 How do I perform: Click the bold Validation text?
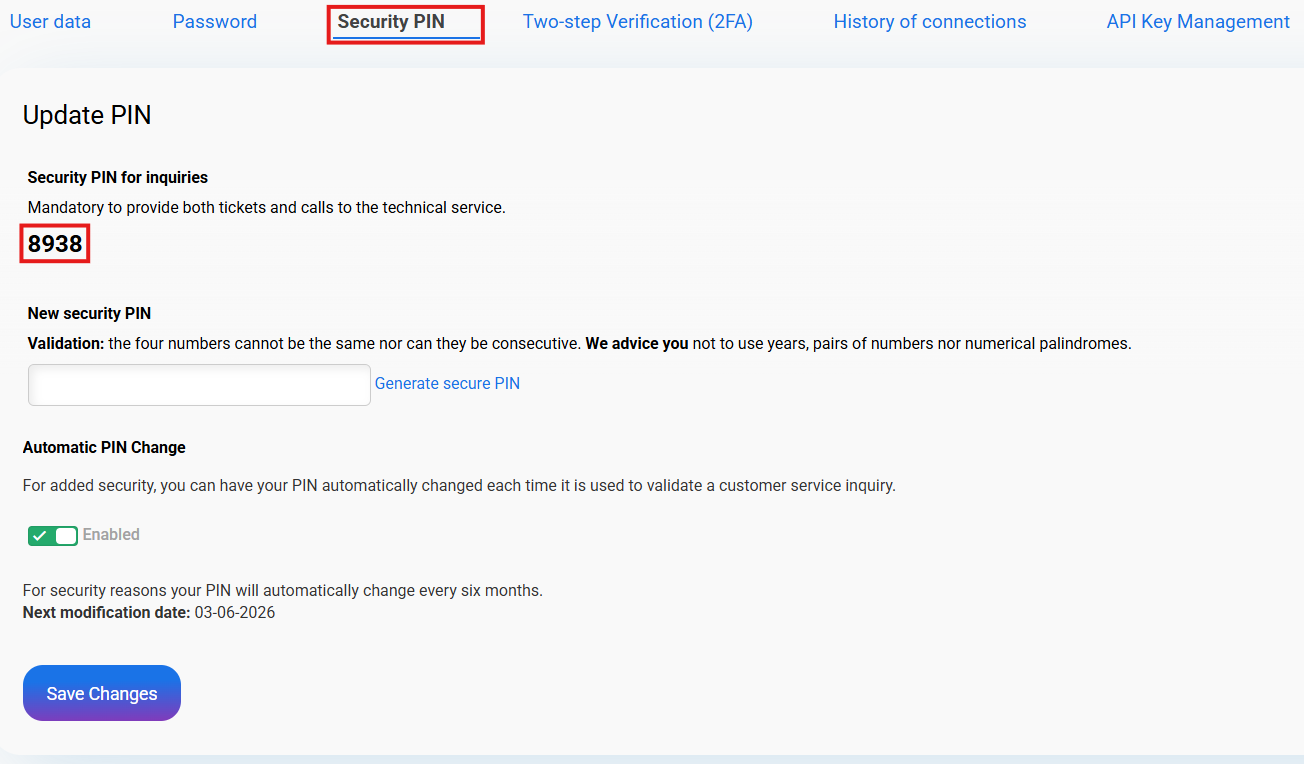(x=65, y=343)
